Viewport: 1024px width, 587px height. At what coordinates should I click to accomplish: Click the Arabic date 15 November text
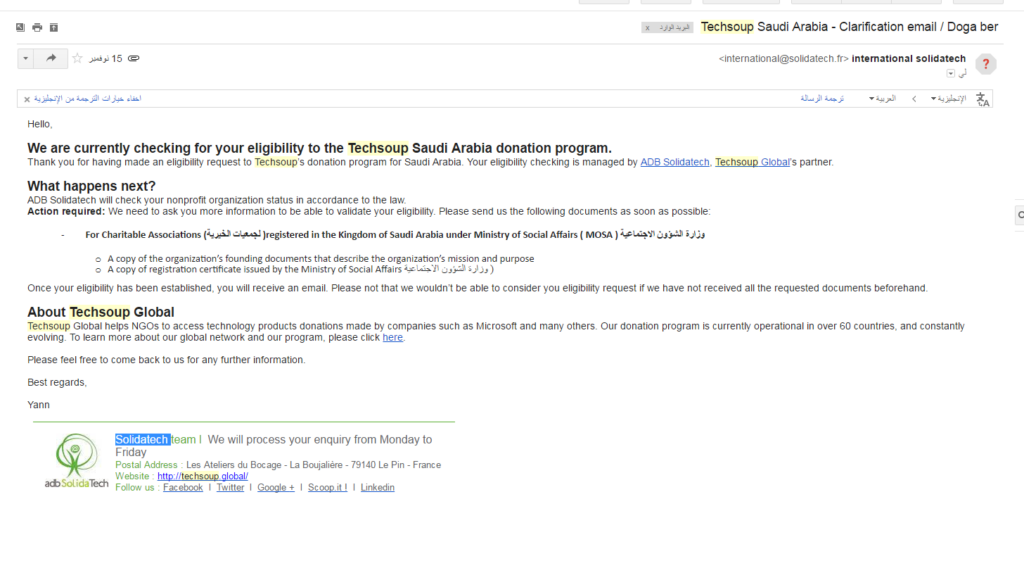pyautogui.click(x=105, y=59)
